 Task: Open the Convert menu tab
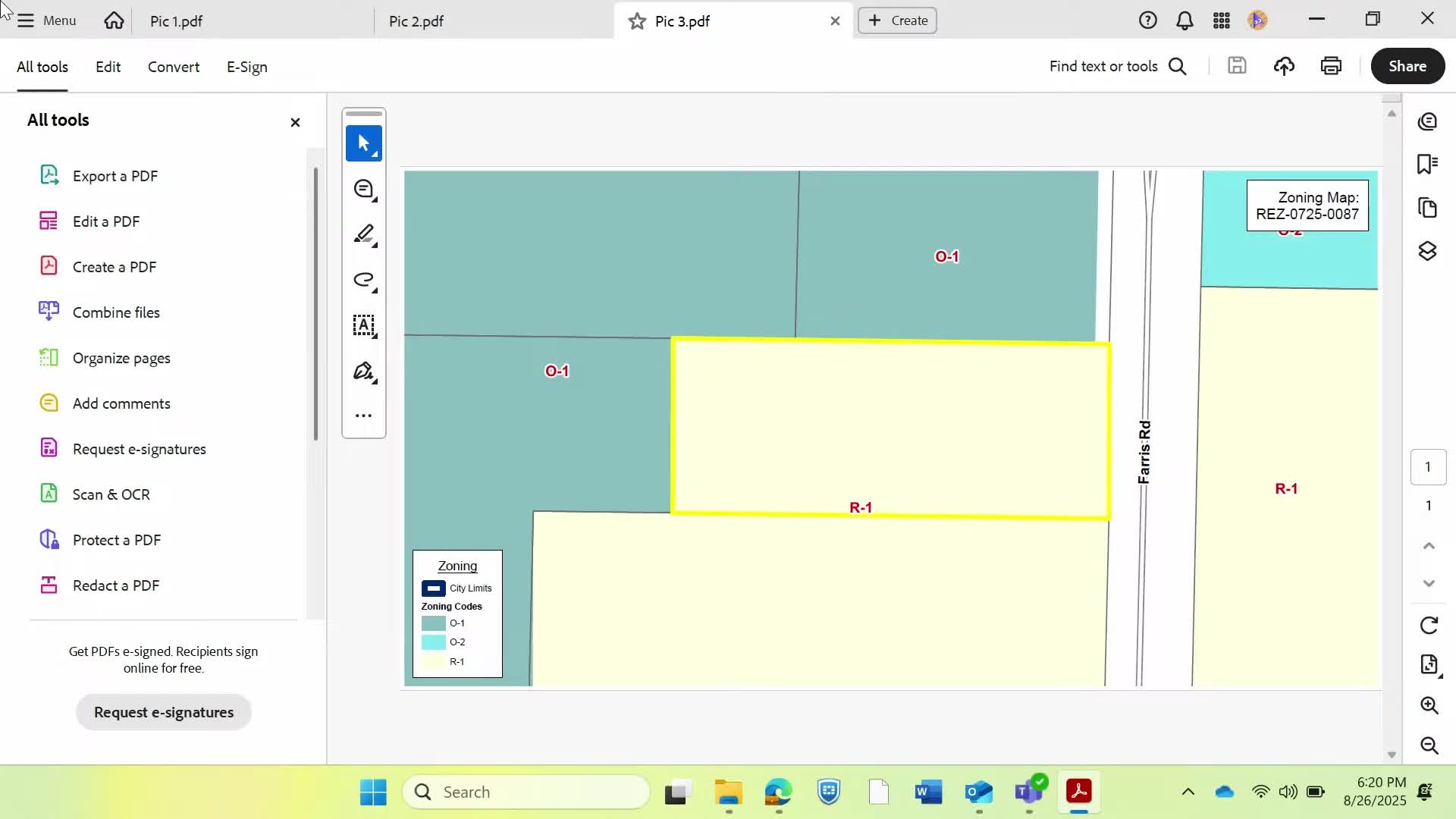point(174,67)
